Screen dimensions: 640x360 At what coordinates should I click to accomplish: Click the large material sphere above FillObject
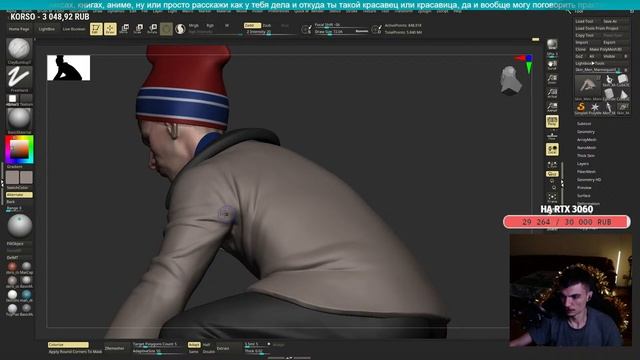click(19, 226)
